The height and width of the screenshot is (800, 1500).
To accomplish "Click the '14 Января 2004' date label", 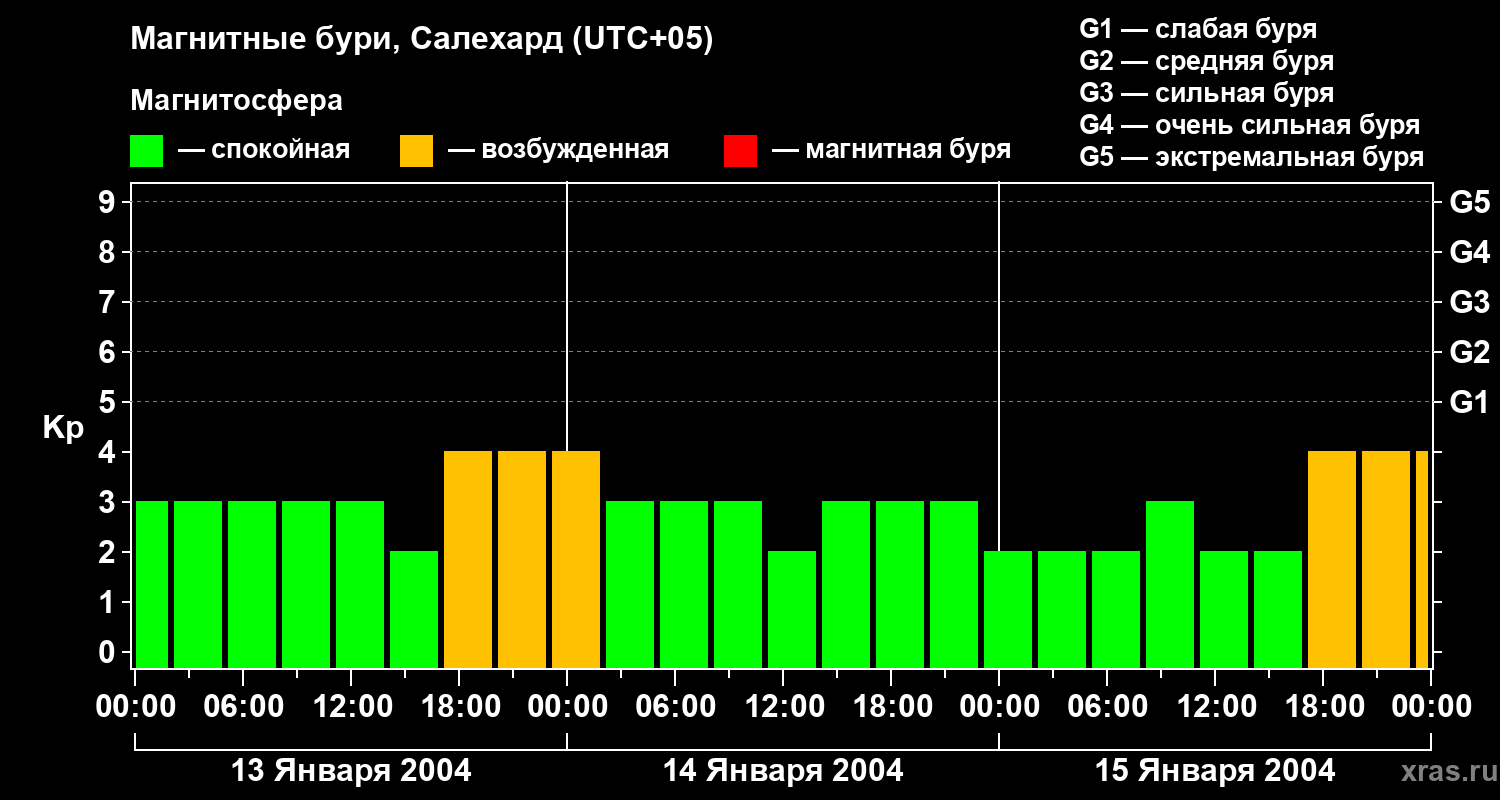I will pos(783,771).
